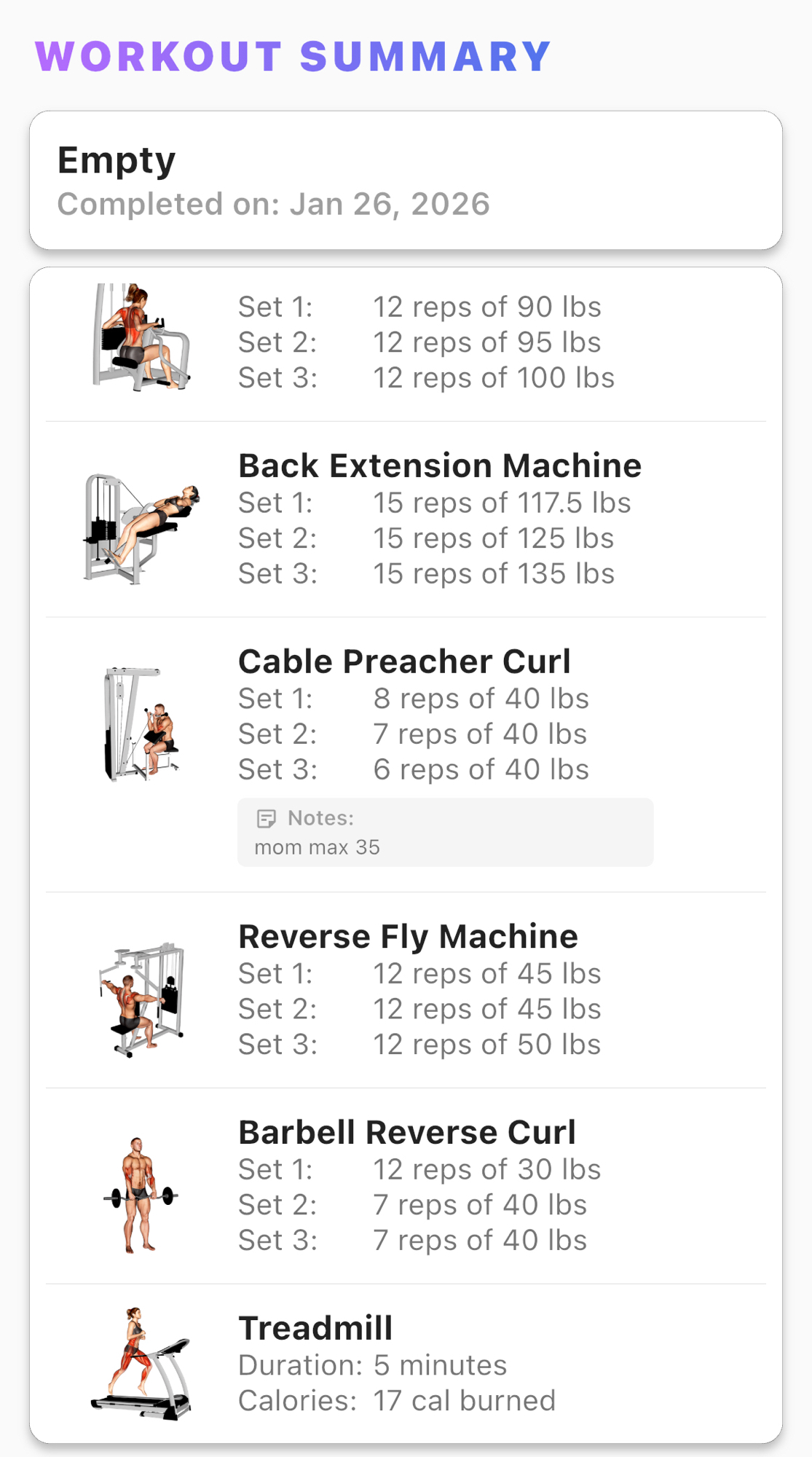Image resolution: width=812 pixels, height=1457 pixels.
Task: Tap the Workout Summary heading
Action: click(x=293, y=57)
